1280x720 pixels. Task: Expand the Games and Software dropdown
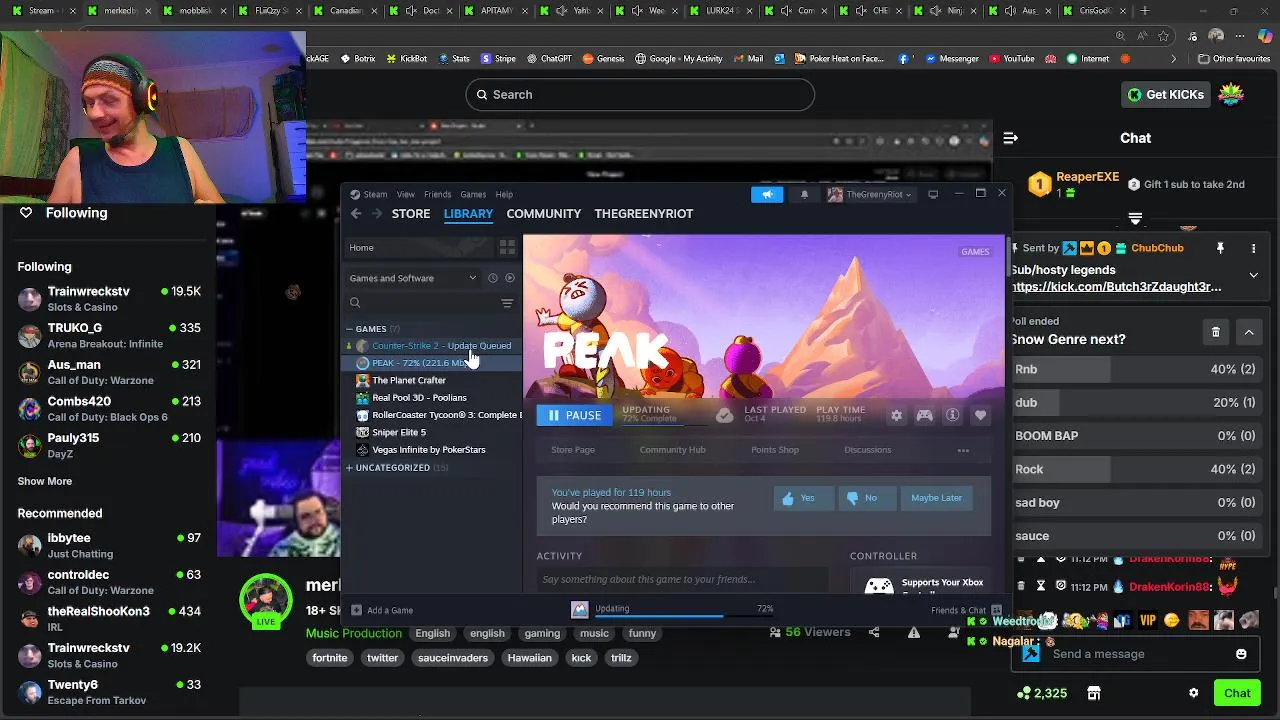coord(413,278)
